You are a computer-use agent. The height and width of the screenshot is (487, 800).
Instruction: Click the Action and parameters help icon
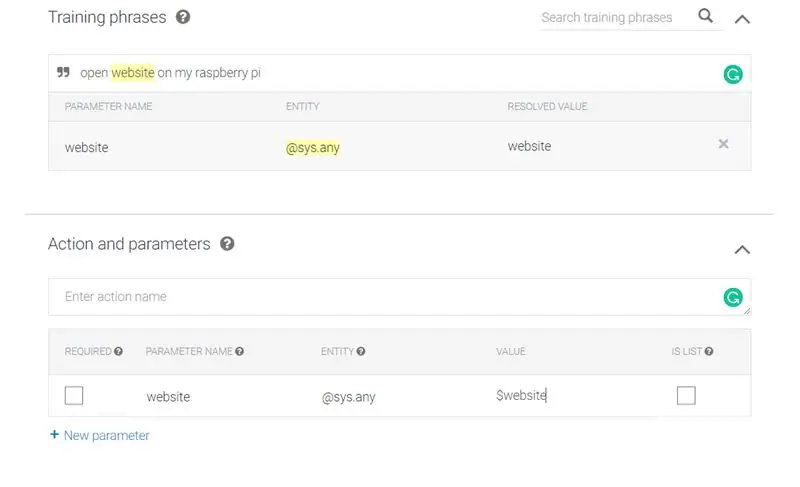(x=227, y=244)
